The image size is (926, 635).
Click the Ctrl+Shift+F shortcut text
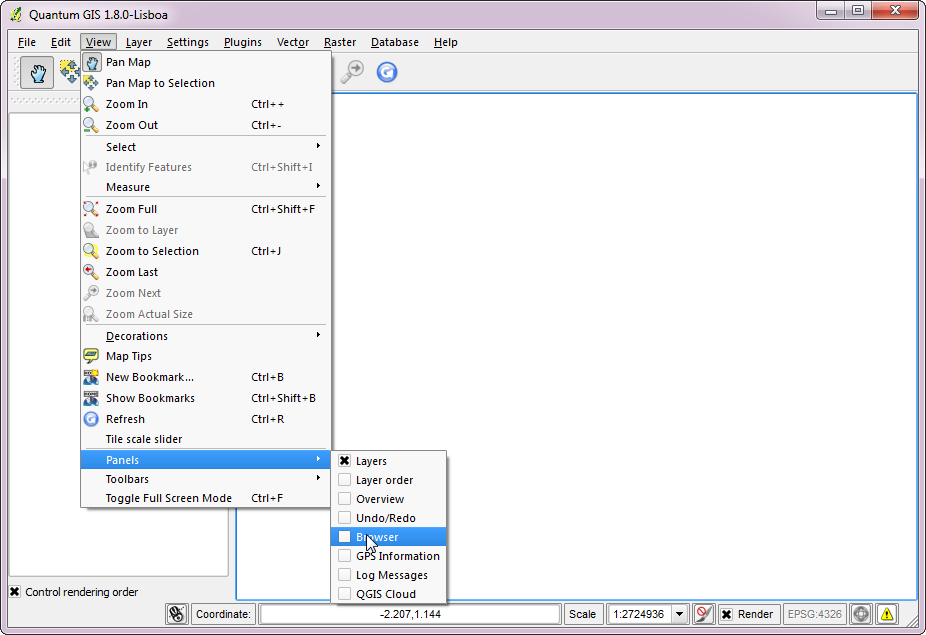(283, 209)
